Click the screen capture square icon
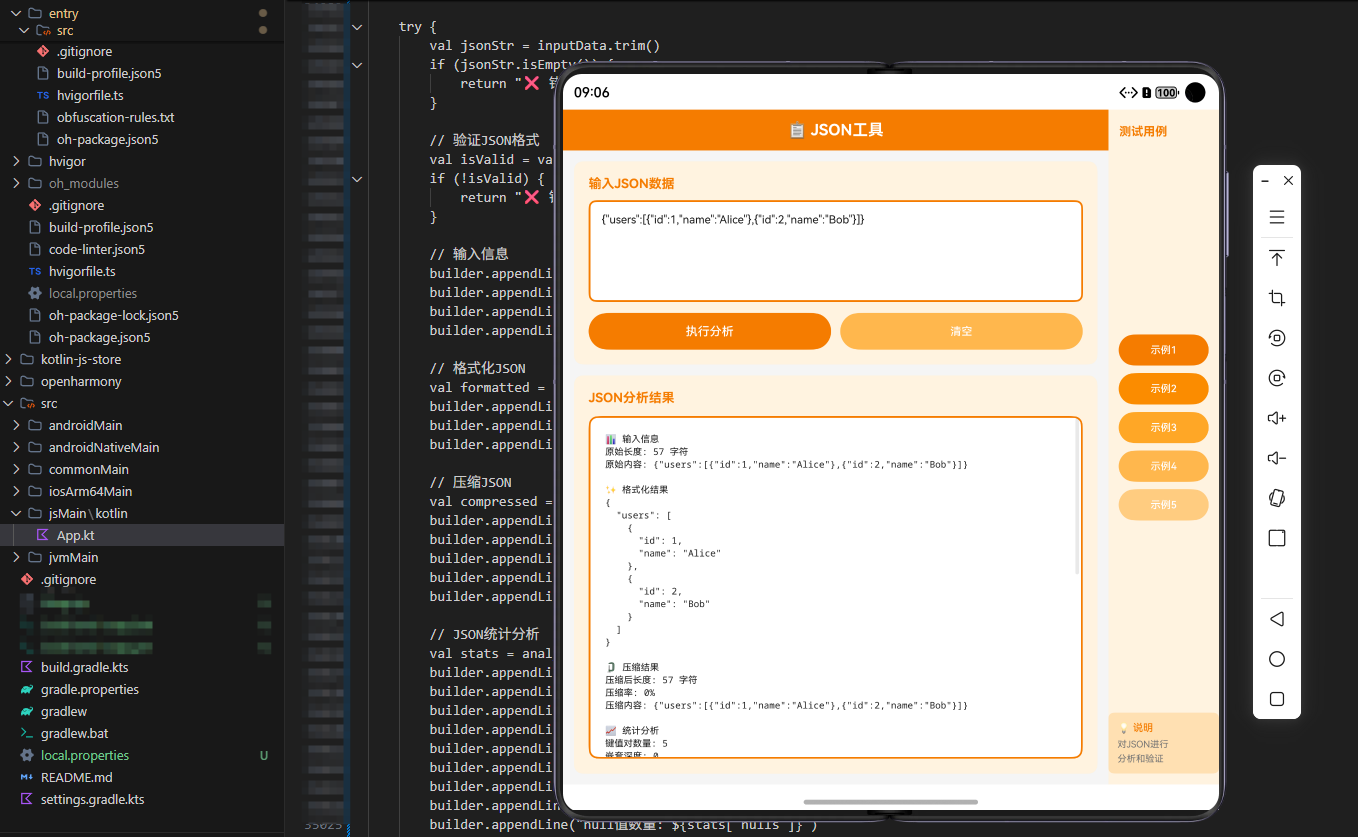Viewport: 1358px width, 837px height. click(x=1276, y=537)
